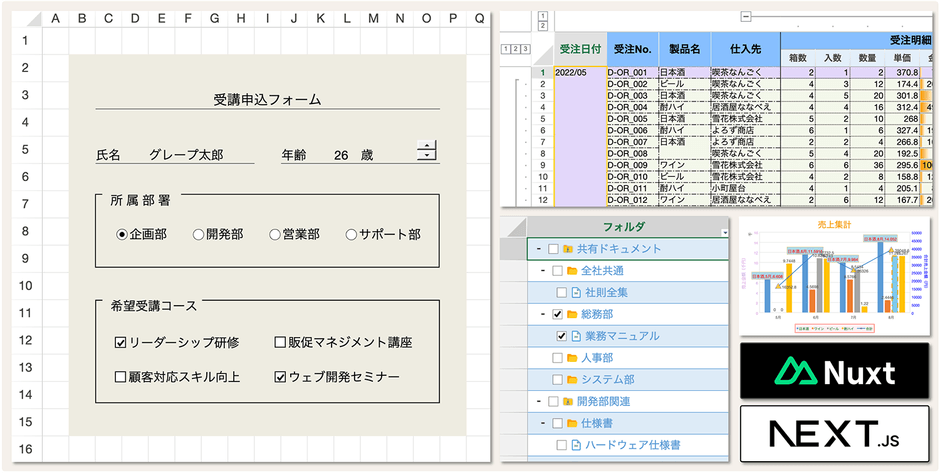Click the 共有ドキュメント folder icon
Screen dimensions: 940x473
tap(567, 249)
